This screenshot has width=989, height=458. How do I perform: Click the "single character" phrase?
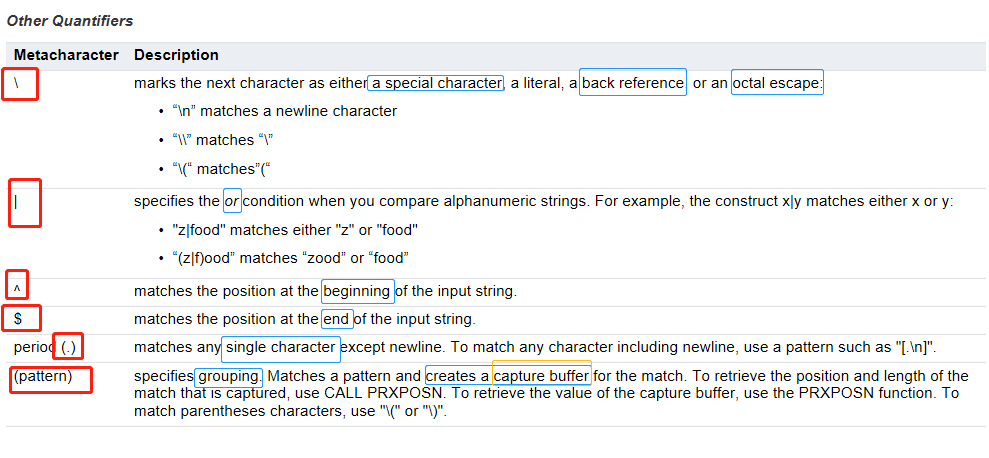tap(281, 348)
